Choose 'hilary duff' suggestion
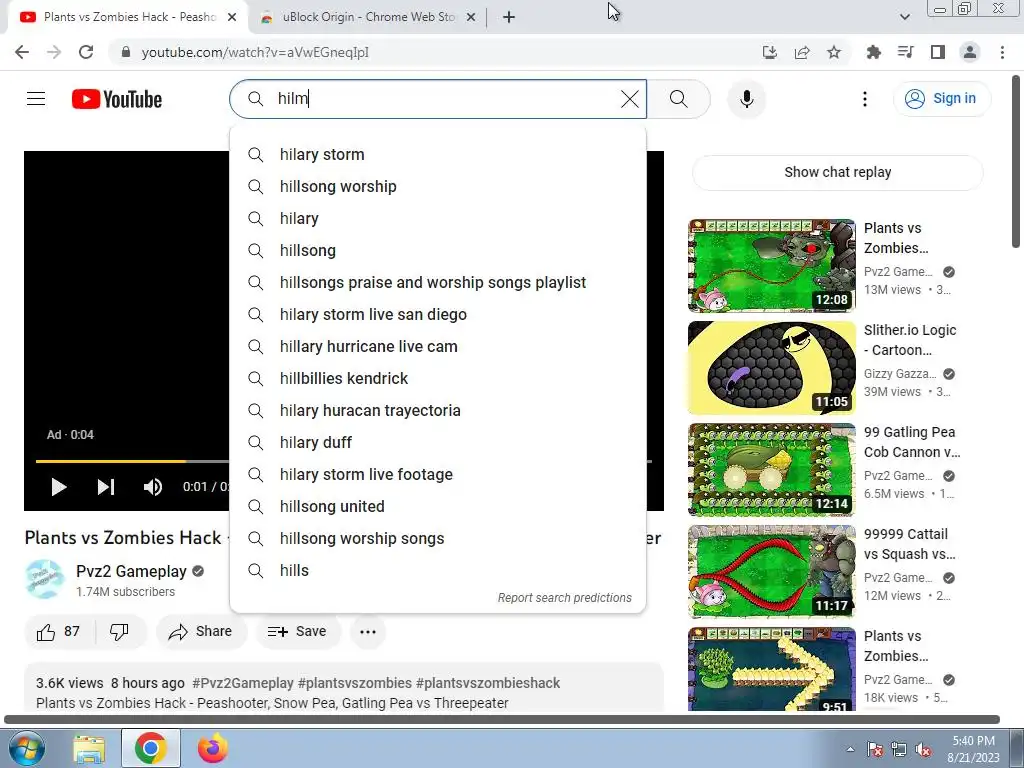The image size is (1024, 768). coord(438,442)
